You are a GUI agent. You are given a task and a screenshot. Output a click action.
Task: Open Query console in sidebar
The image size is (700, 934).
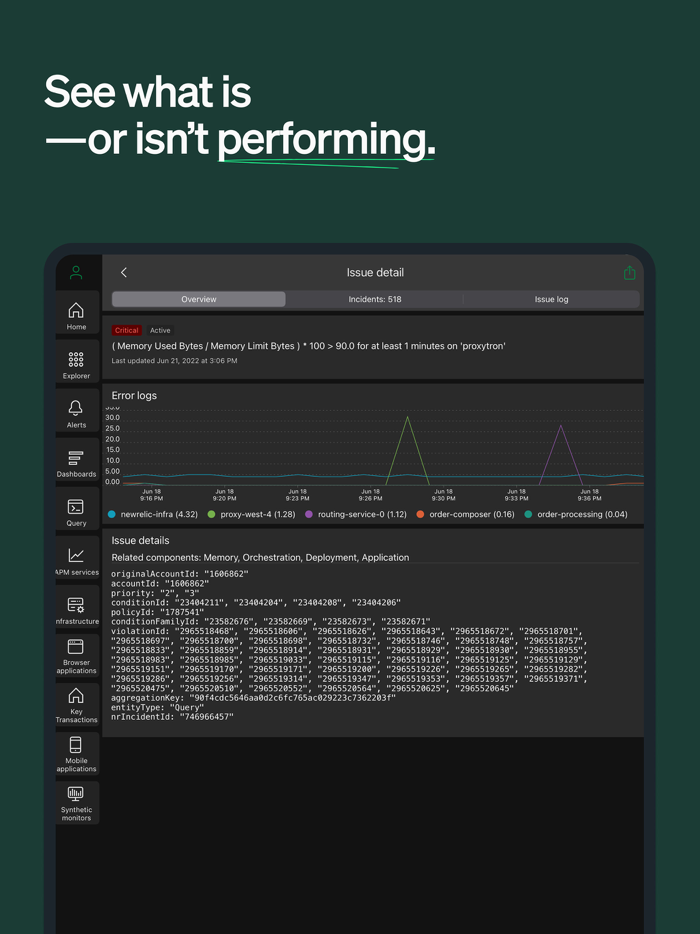[76, 509]
